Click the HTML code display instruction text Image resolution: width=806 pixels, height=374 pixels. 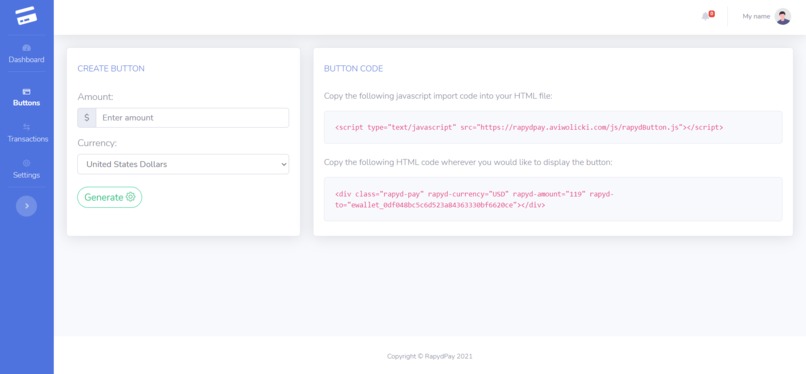(468, 162)
